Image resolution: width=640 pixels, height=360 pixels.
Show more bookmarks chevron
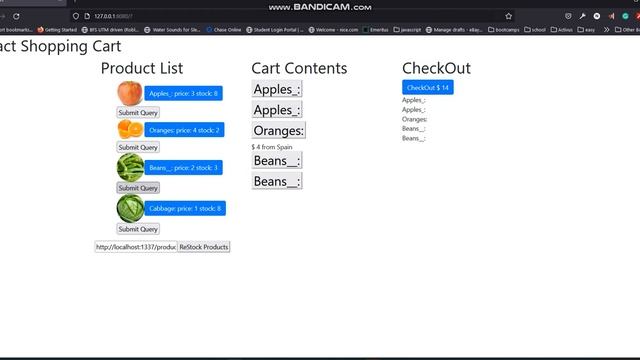click(607, 29)
